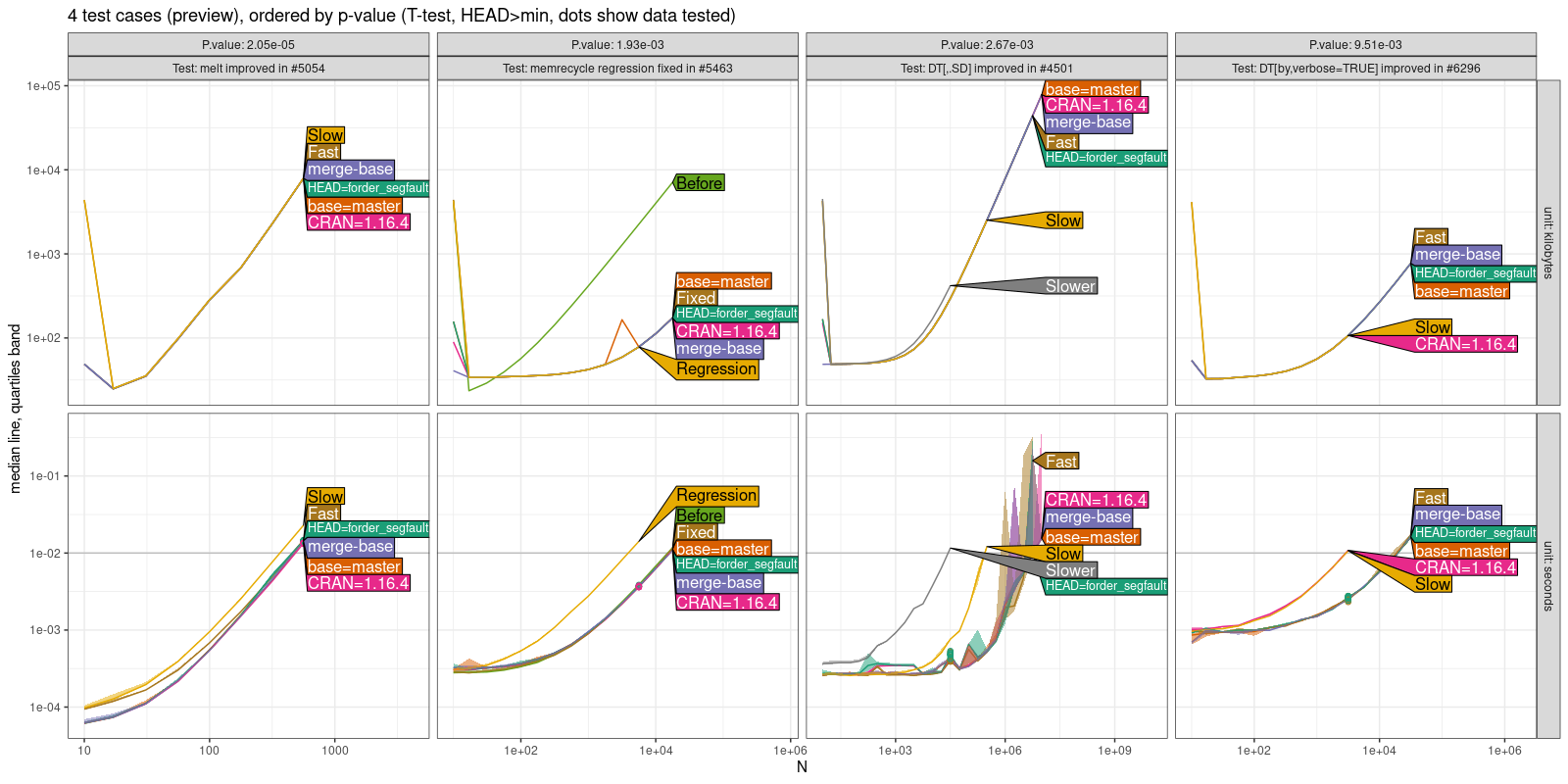Click the 'unit: seconds' row strip
Image resolution: width=1568 pixels, height=784 pixels.
click(x=1548, y=575)
